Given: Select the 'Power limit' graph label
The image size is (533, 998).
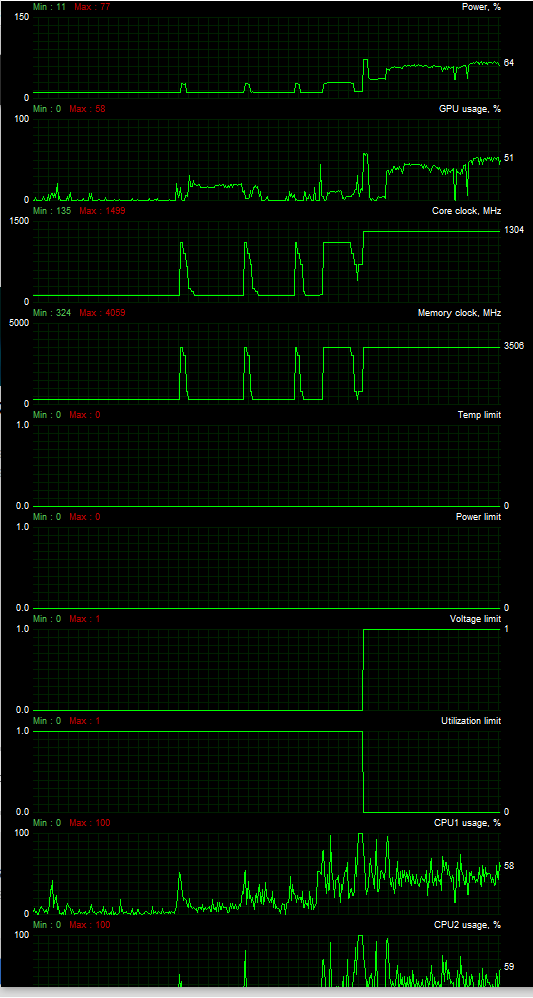Looking at the screenshot, I should [478, 516].
